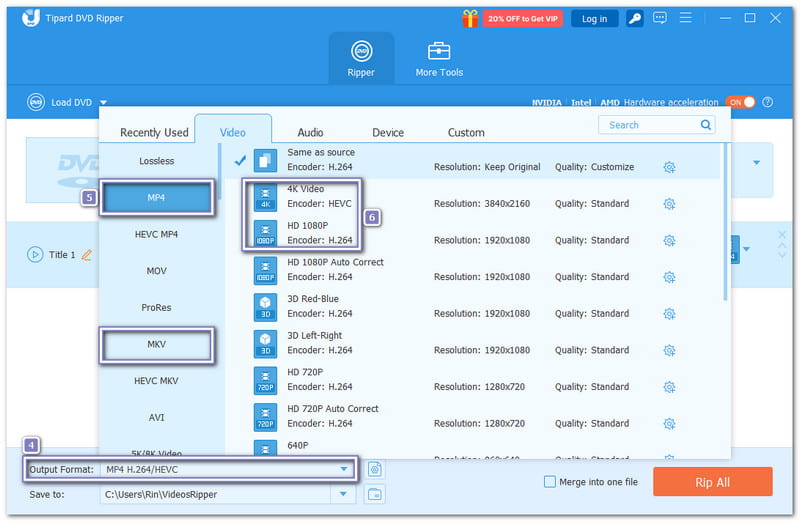The width and height of the screenshot is (800, 522).
Task: Open the Save to folder browse icon
Action: click(x=375, y=494)
